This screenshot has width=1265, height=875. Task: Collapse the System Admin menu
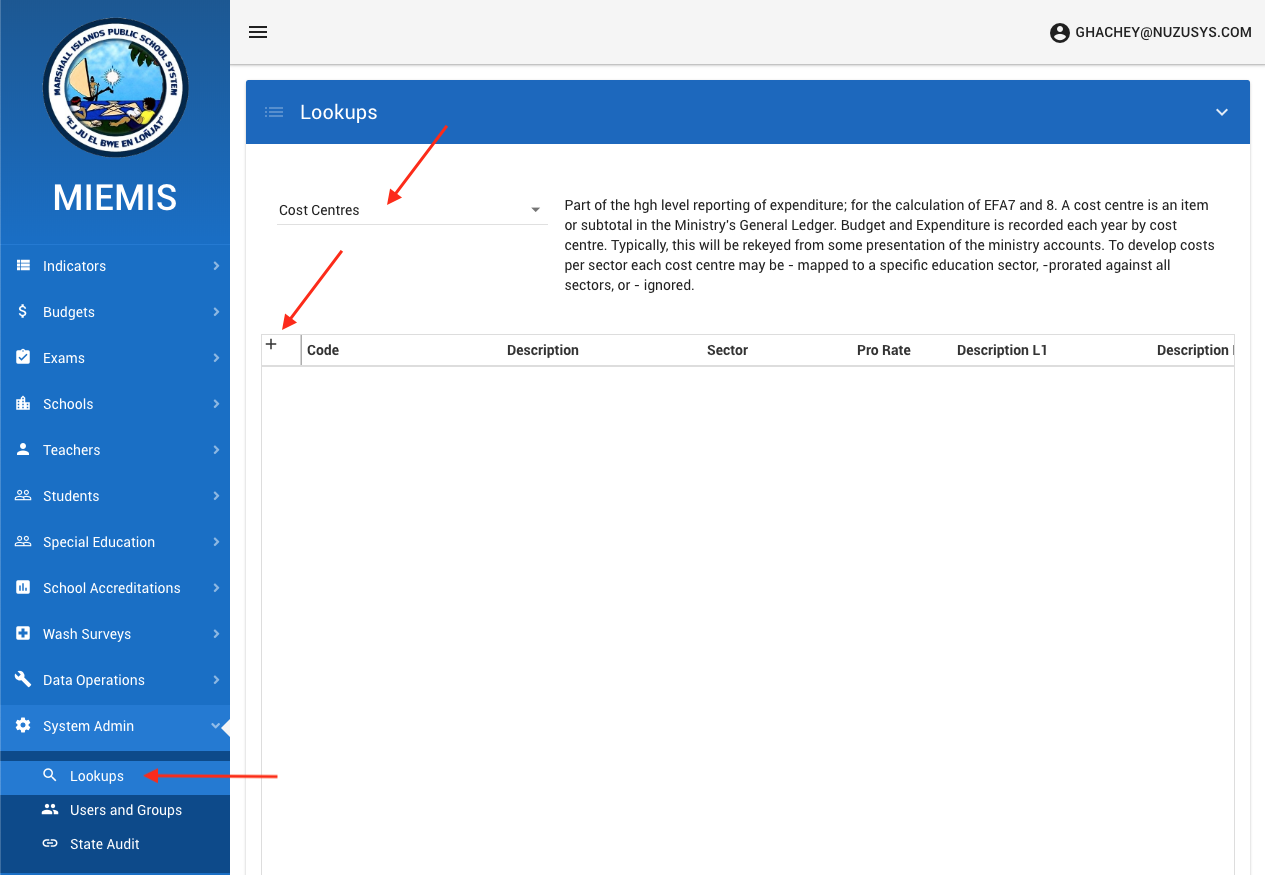click(x=115, y=726)
